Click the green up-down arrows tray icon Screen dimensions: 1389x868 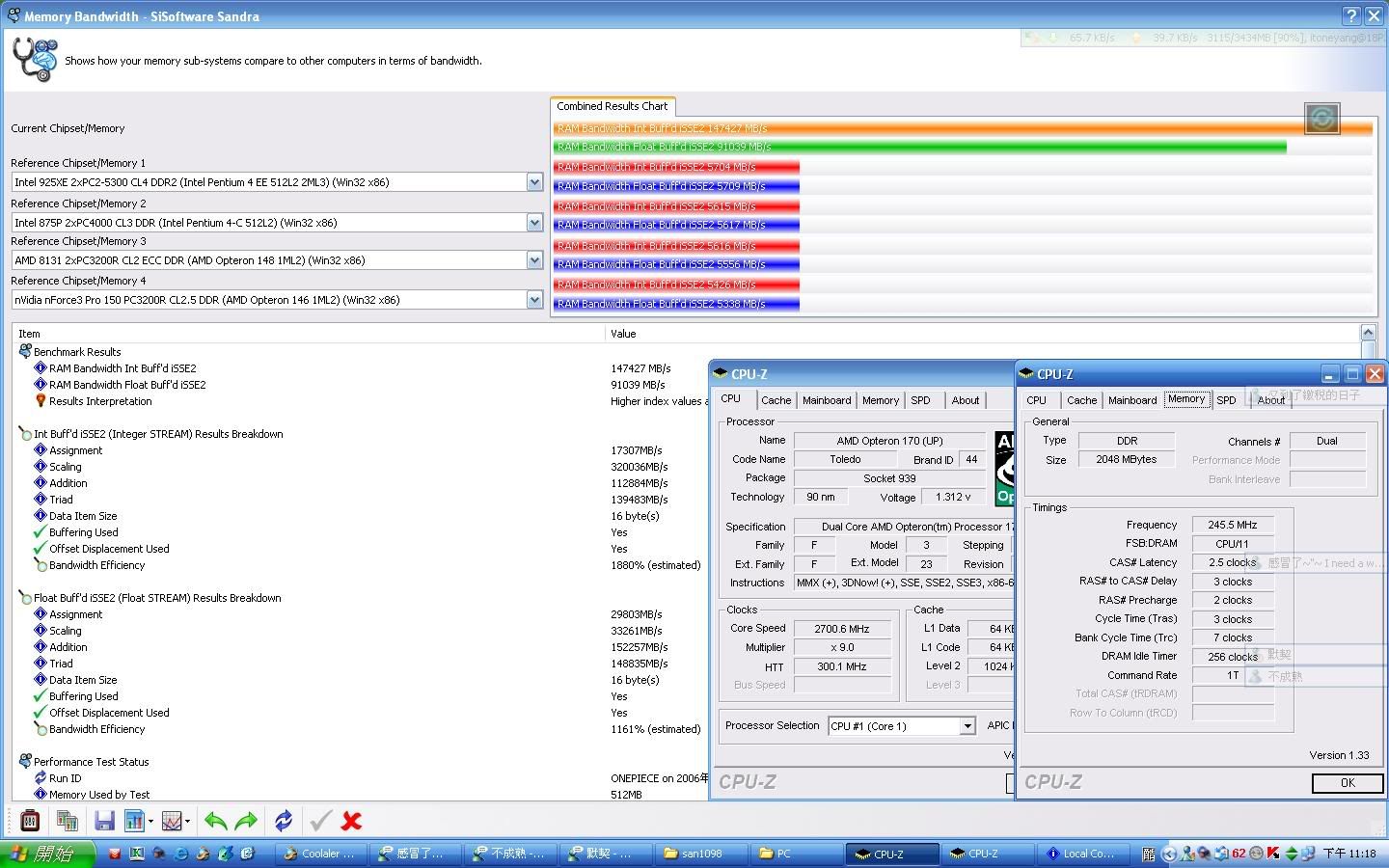1291,854
